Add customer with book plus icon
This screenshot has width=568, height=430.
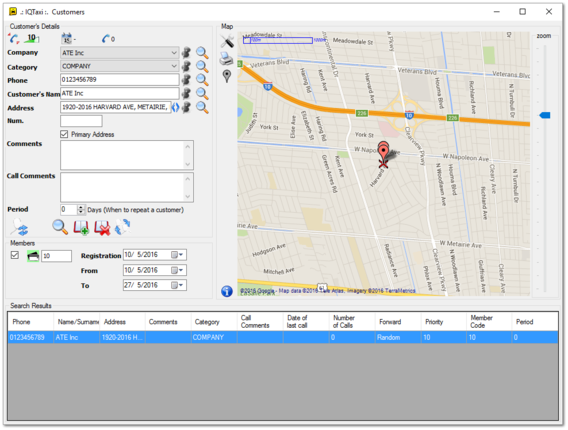tap(81, 228)
